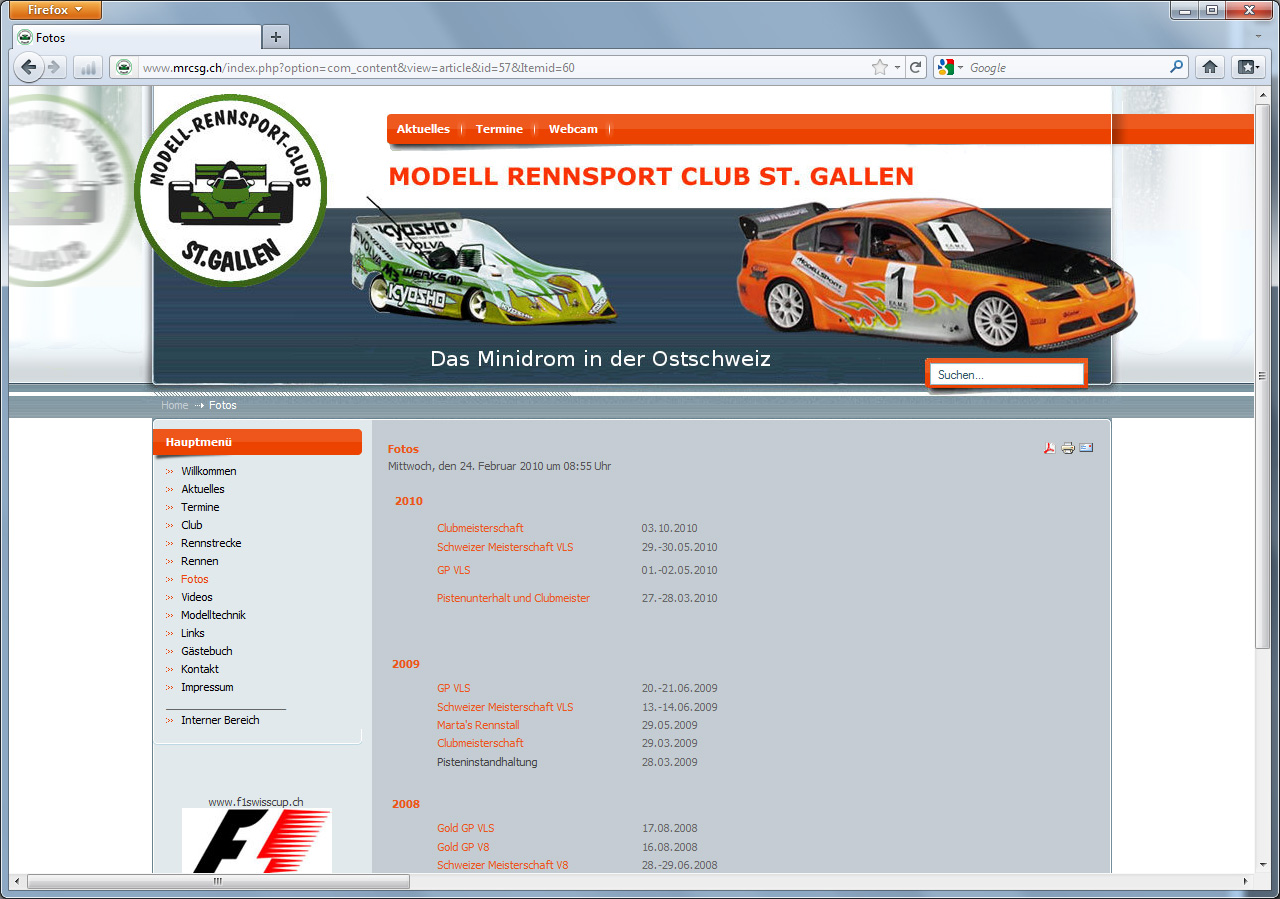Open the new tab plus button

(275, 37)
